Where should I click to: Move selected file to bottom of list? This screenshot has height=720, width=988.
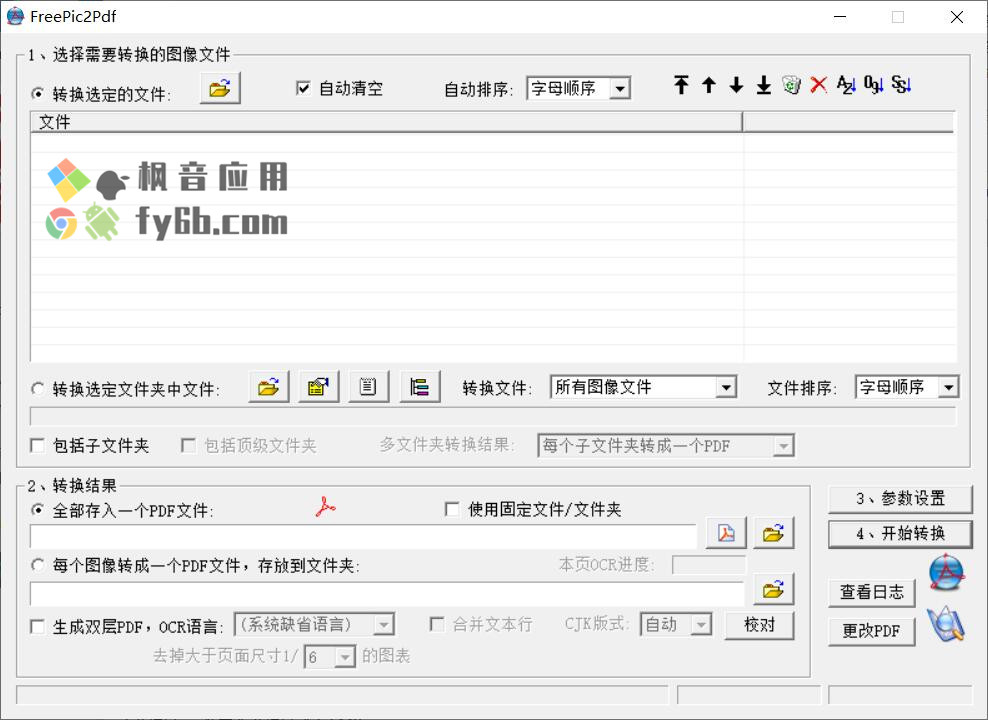pos(764,84)
